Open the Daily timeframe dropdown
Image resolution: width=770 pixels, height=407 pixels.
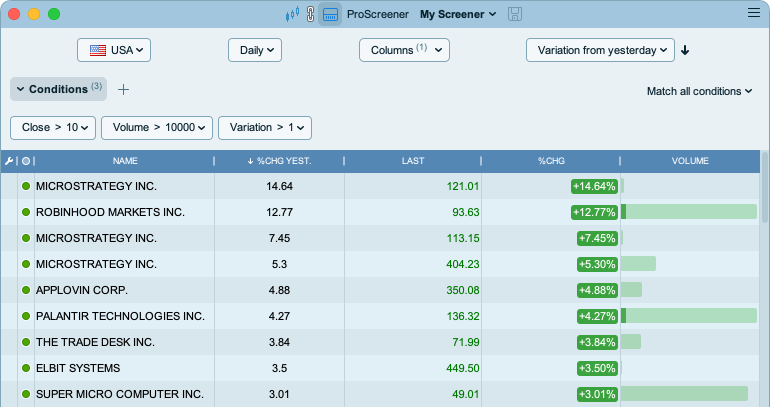tap(255, 50)
